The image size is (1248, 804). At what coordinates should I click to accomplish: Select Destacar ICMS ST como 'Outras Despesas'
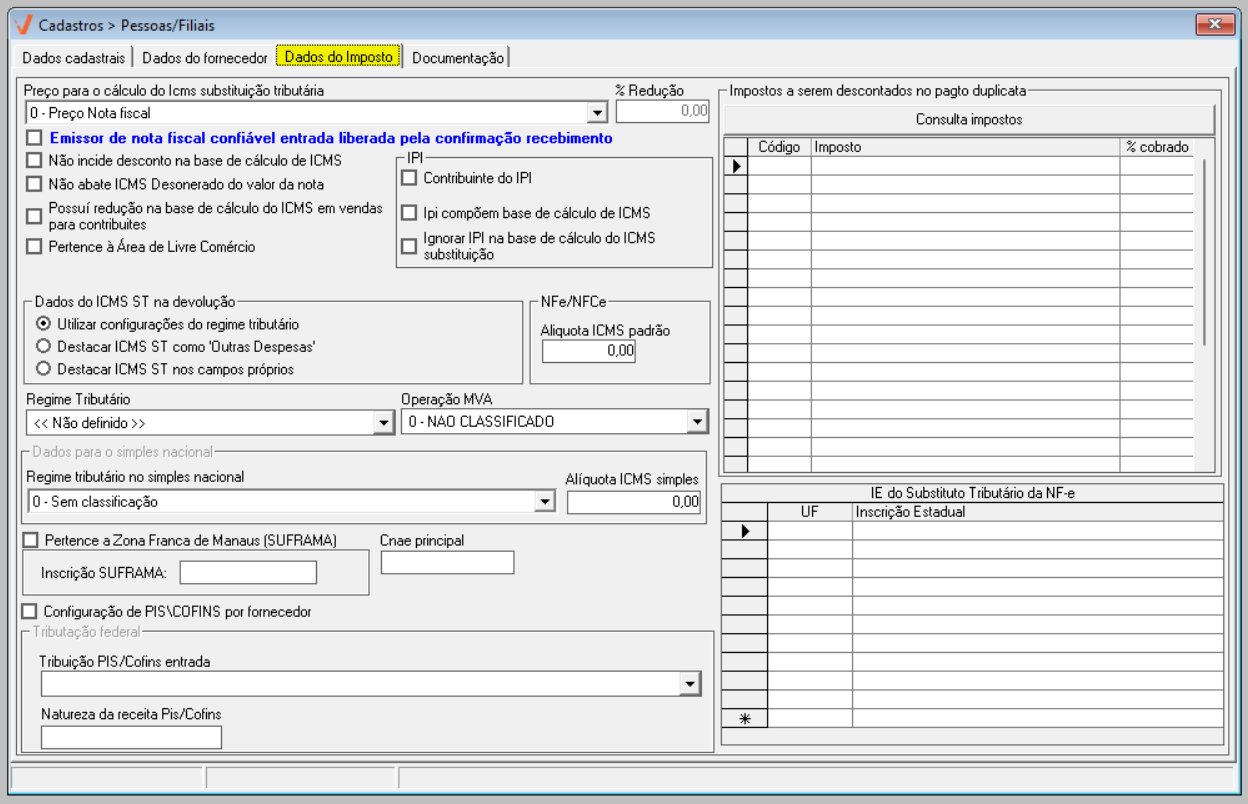43,346
